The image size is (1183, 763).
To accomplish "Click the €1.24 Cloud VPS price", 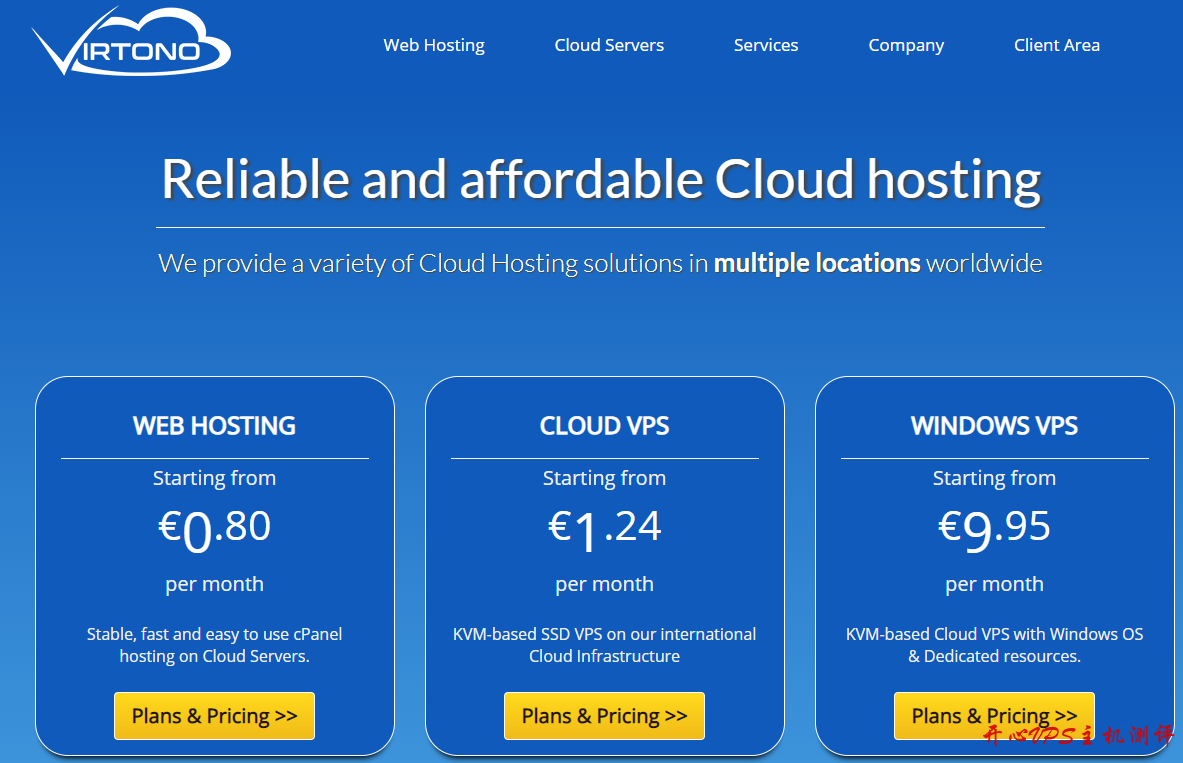I will 604,529.
